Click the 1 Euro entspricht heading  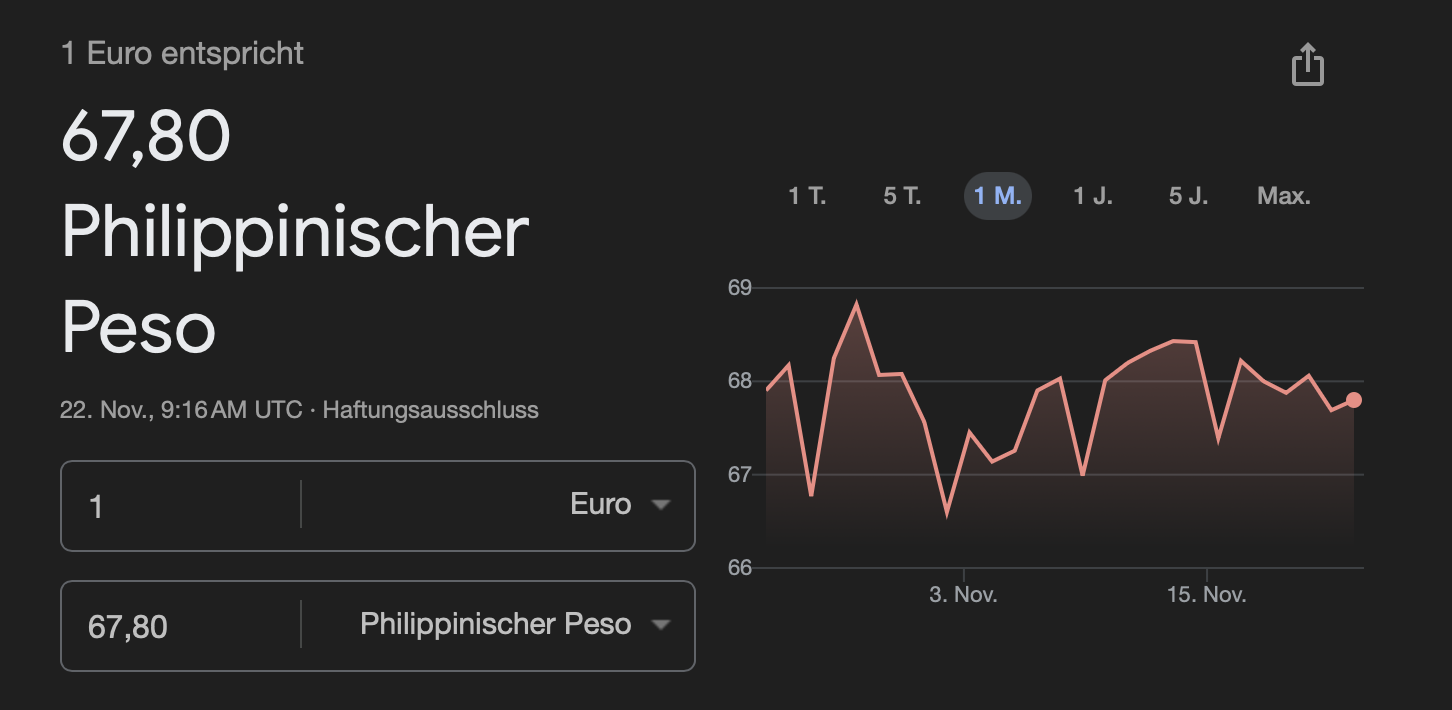click(x=182, y=53)
